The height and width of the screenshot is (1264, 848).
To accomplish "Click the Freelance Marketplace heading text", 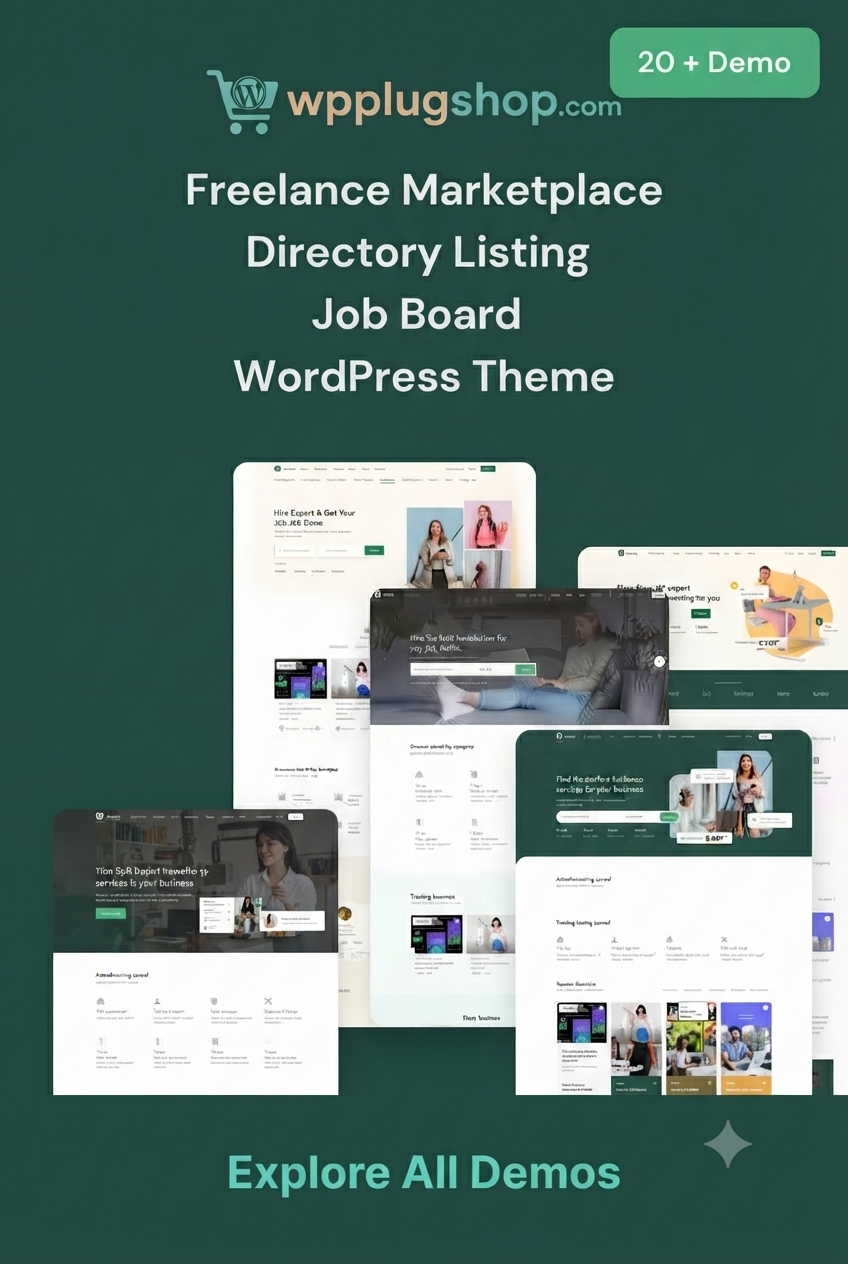I will coord(424,189).
